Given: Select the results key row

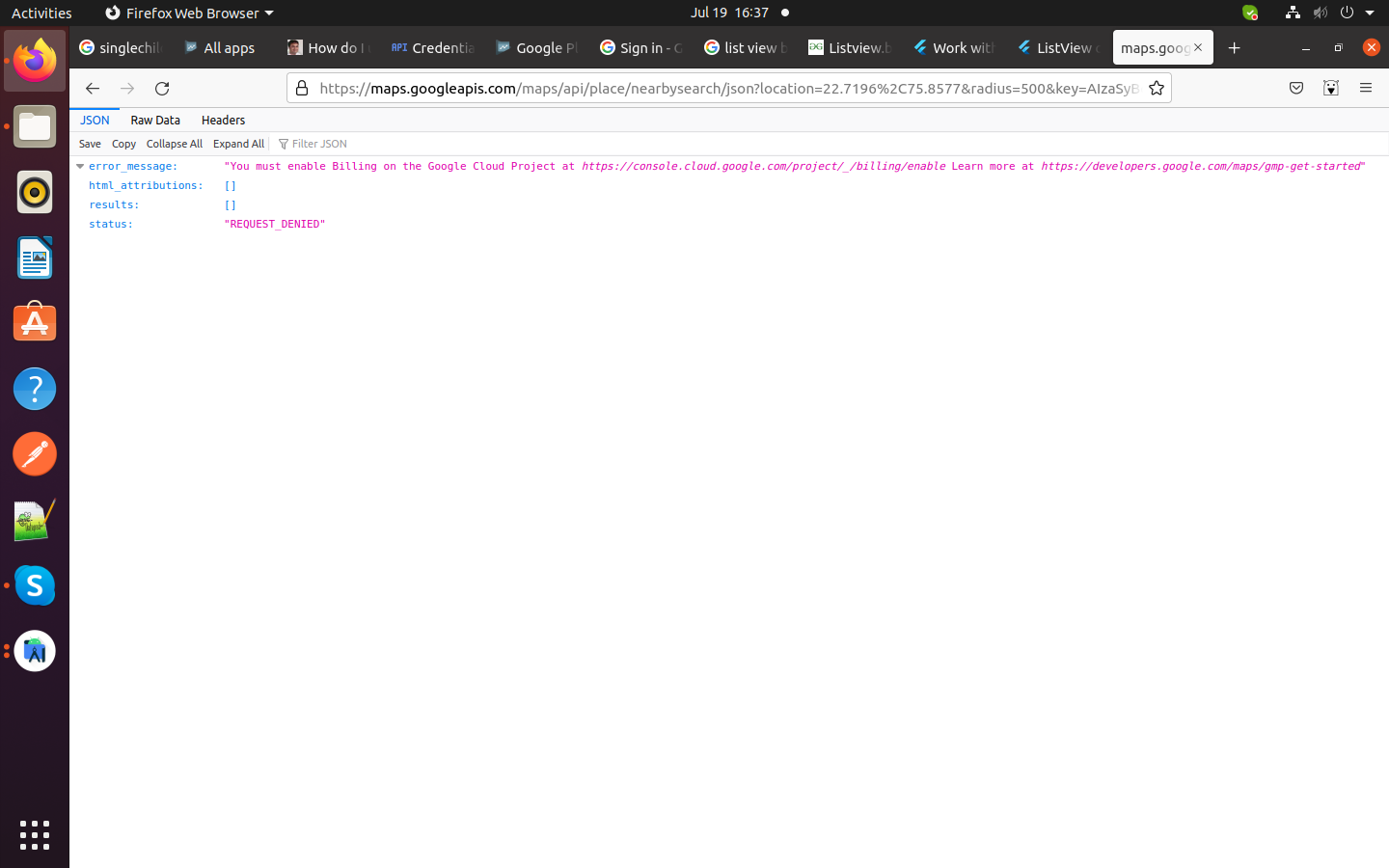Looking at the screenshot, I should click(x=114, y=204).
